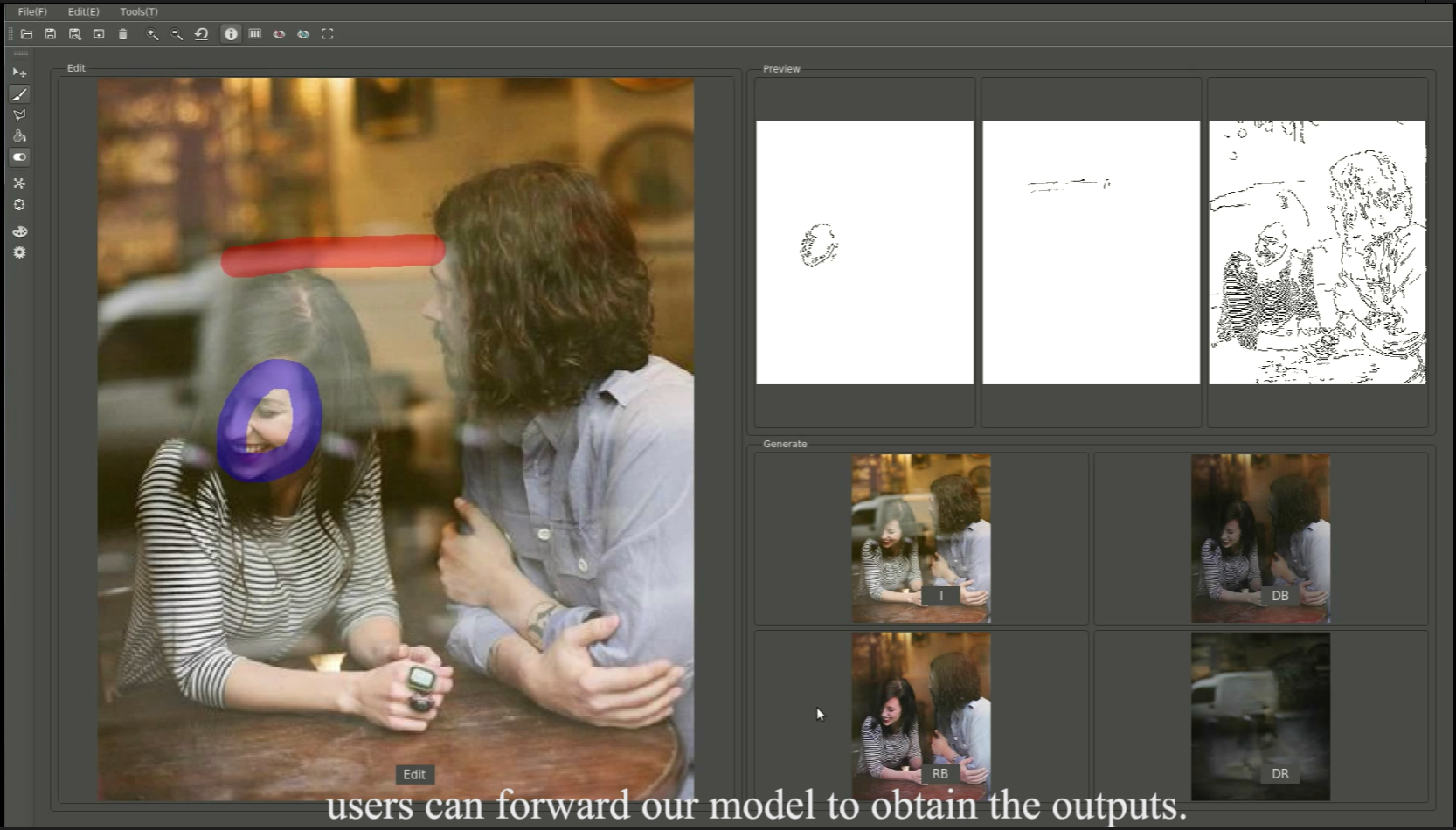The height and width of the screenshot is (830, 1456).
Task: Select the generated thumbnail labeled RB
Action: (921, 716)
